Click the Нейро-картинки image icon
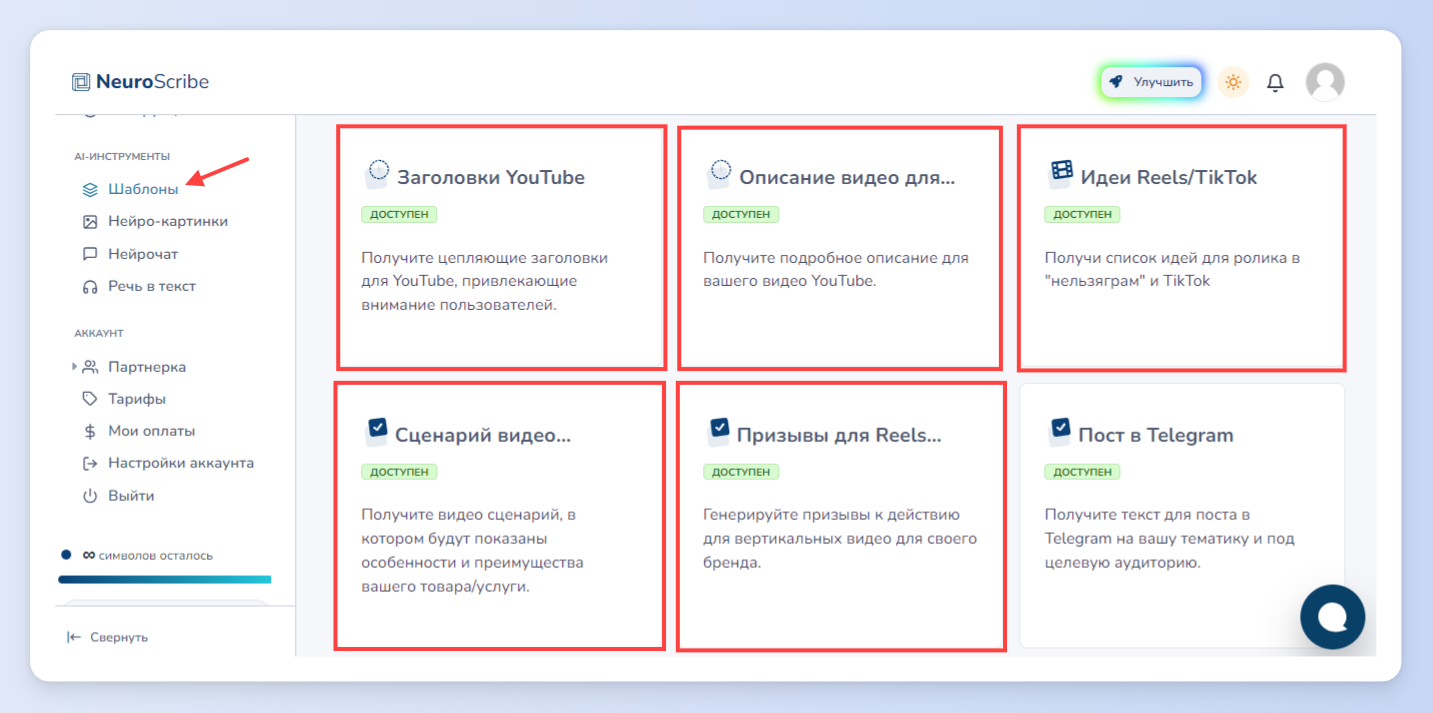 pos(90,221)
